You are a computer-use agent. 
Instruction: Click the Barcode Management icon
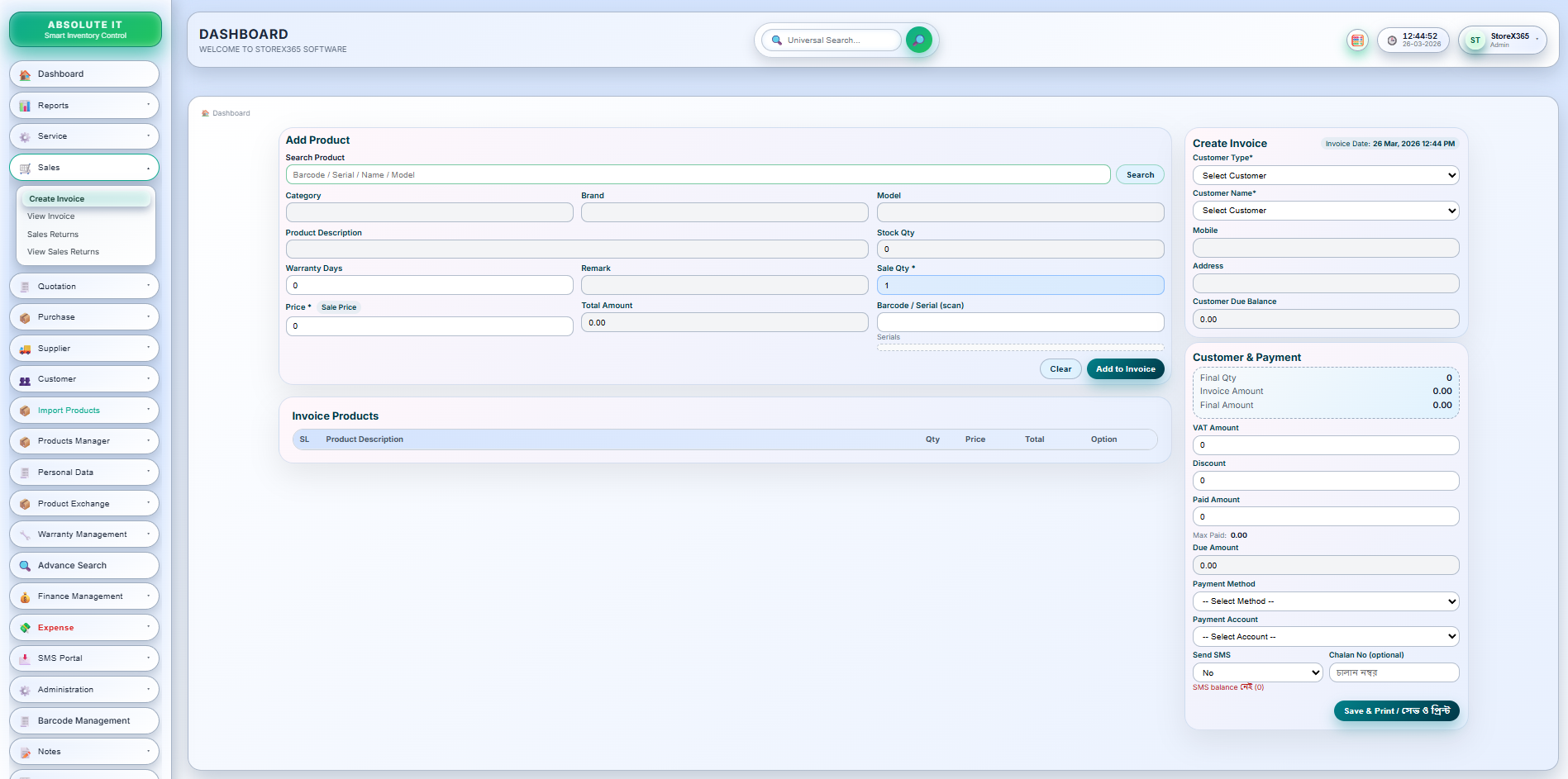click(24, 720)
